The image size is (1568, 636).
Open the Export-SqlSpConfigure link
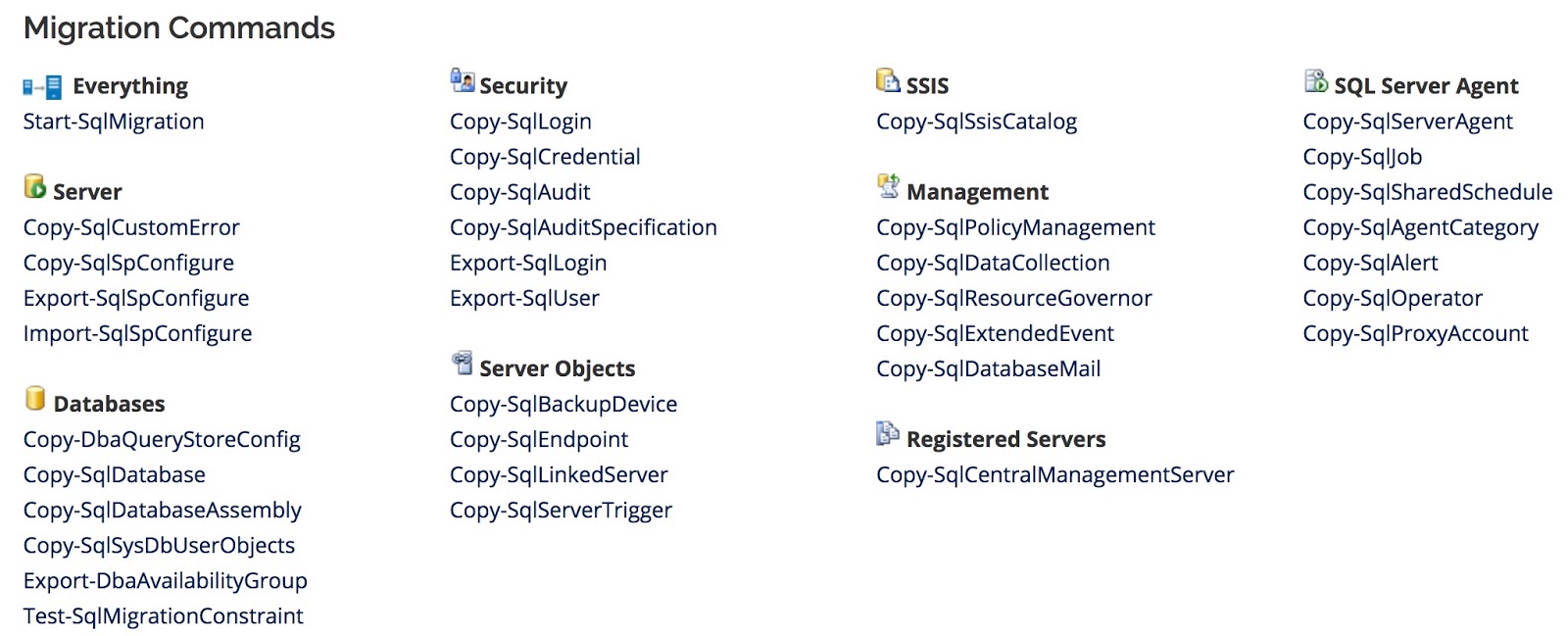pos(136,297)
